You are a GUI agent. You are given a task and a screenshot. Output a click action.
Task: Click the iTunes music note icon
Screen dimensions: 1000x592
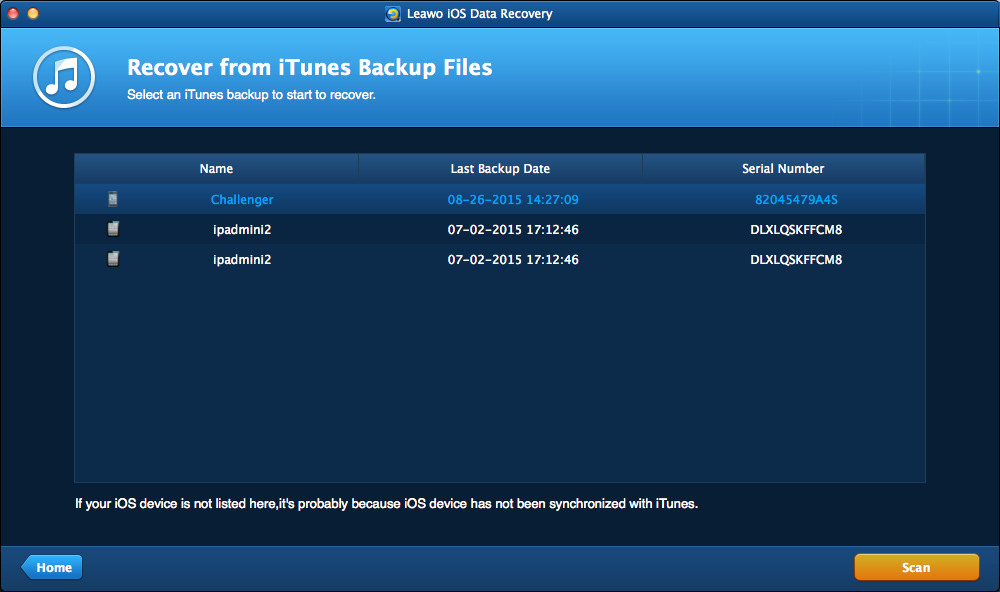coord(64,77)
